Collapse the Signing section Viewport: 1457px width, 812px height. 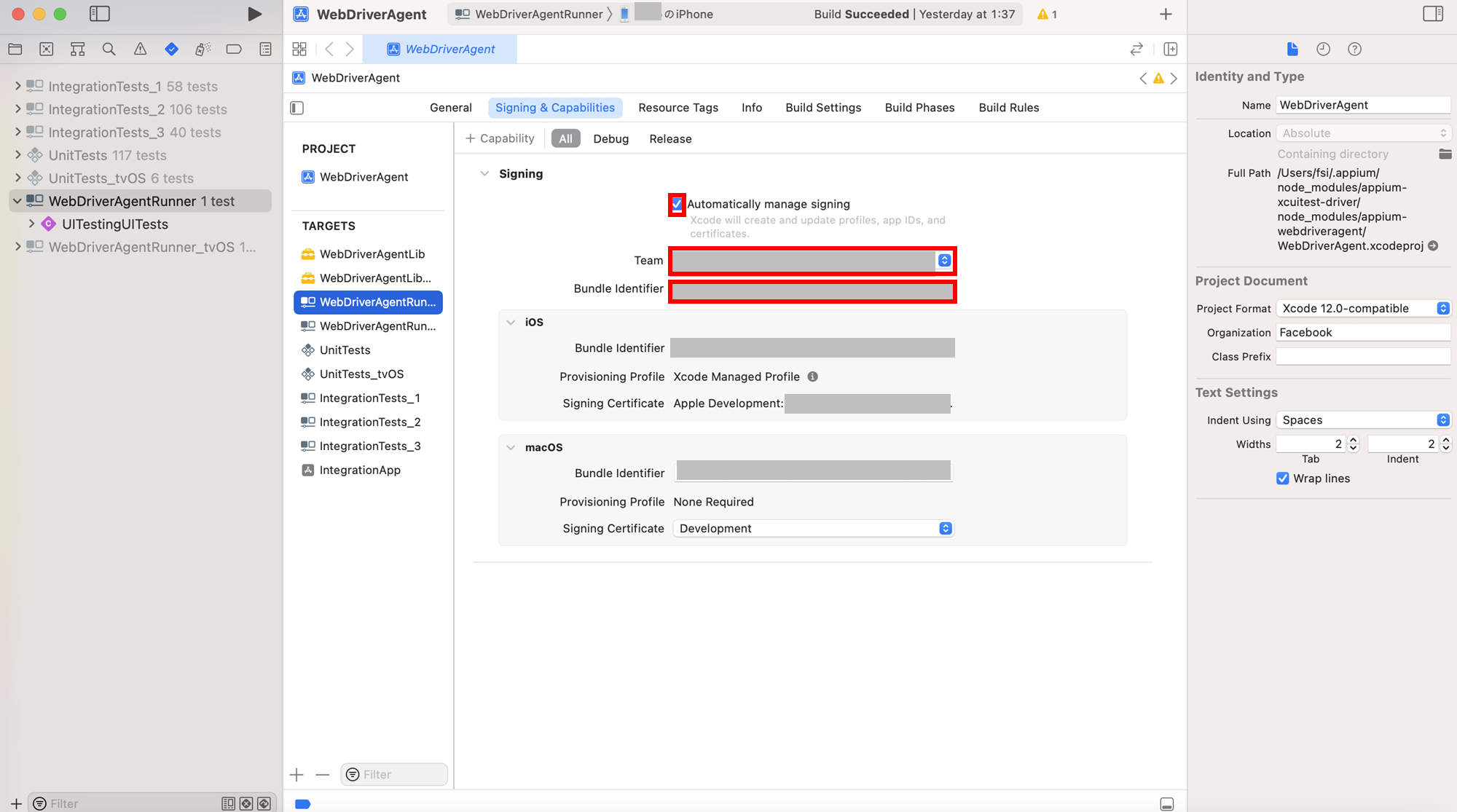coord(484,173)
